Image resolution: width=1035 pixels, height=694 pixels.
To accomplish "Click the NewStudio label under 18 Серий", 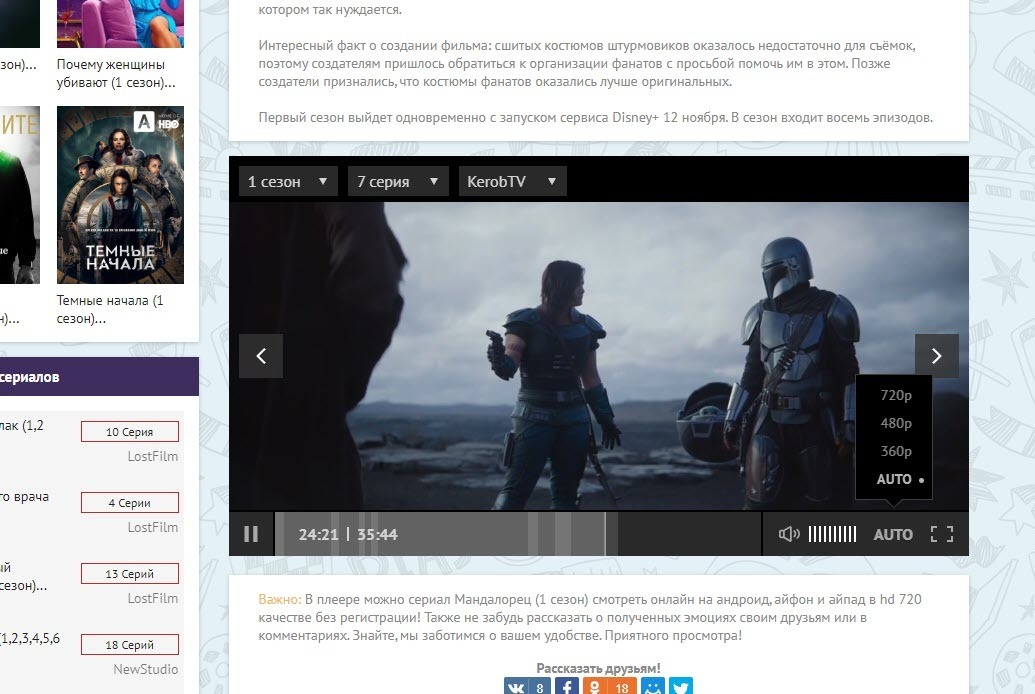I will [145, 669].
